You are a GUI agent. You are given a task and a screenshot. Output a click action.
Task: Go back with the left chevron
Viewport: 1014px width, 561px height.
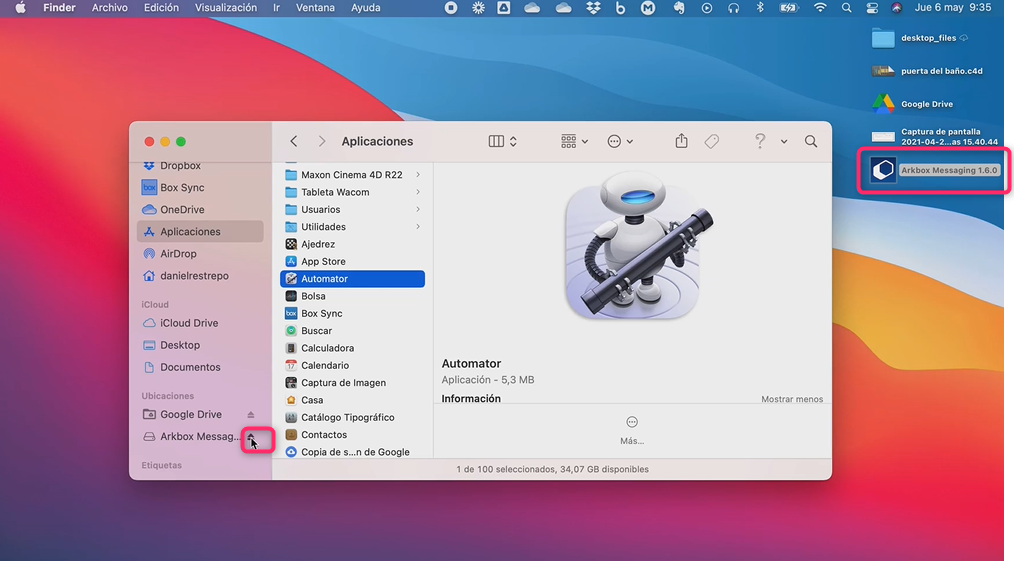[294, 142]
